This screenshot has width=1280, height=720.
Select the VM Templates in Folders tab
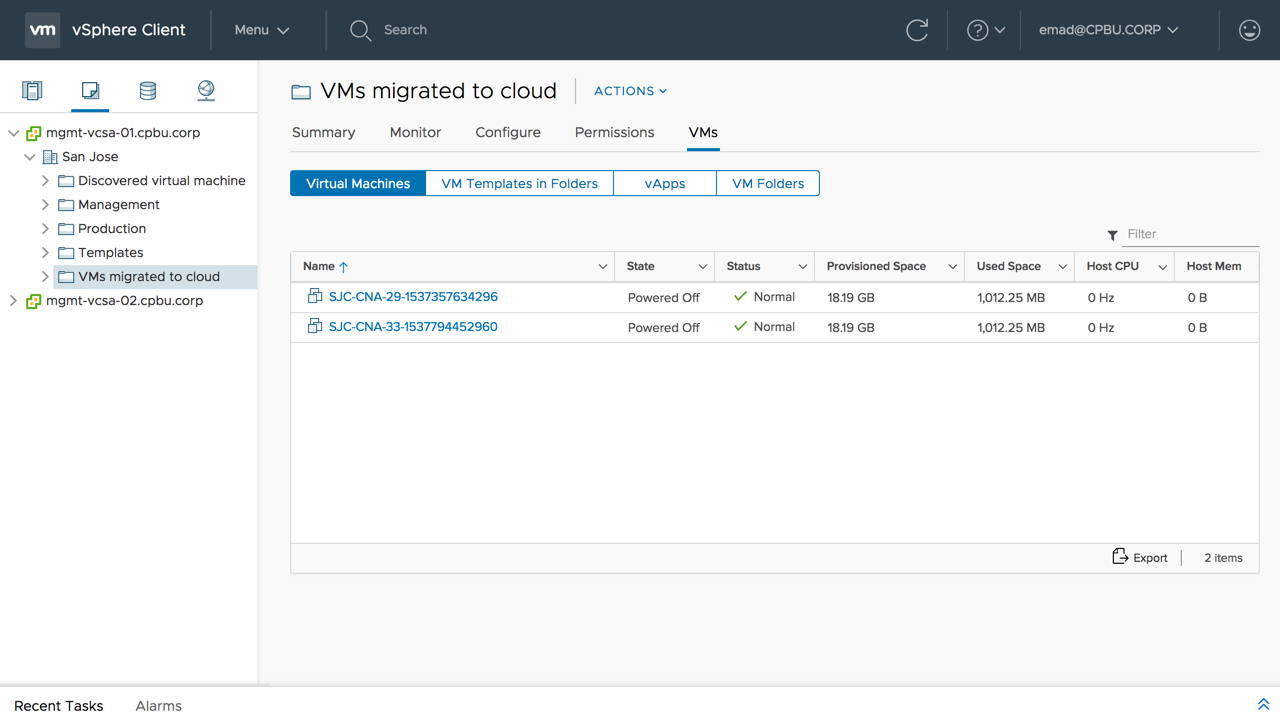point(519,184)
